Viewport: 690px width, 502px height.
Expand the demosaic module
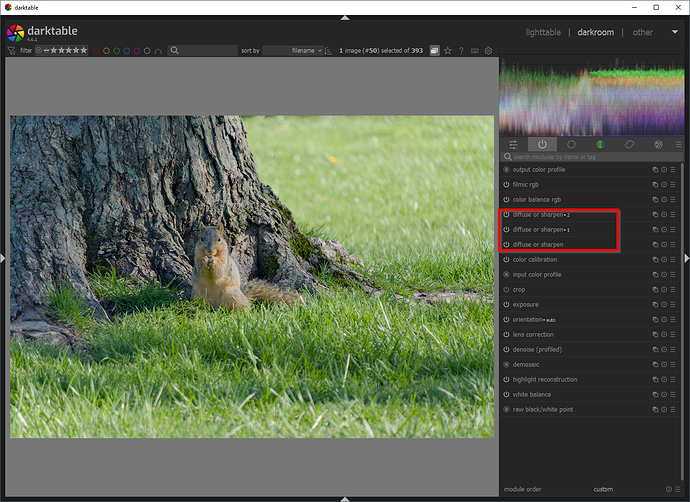coord(525,364)
